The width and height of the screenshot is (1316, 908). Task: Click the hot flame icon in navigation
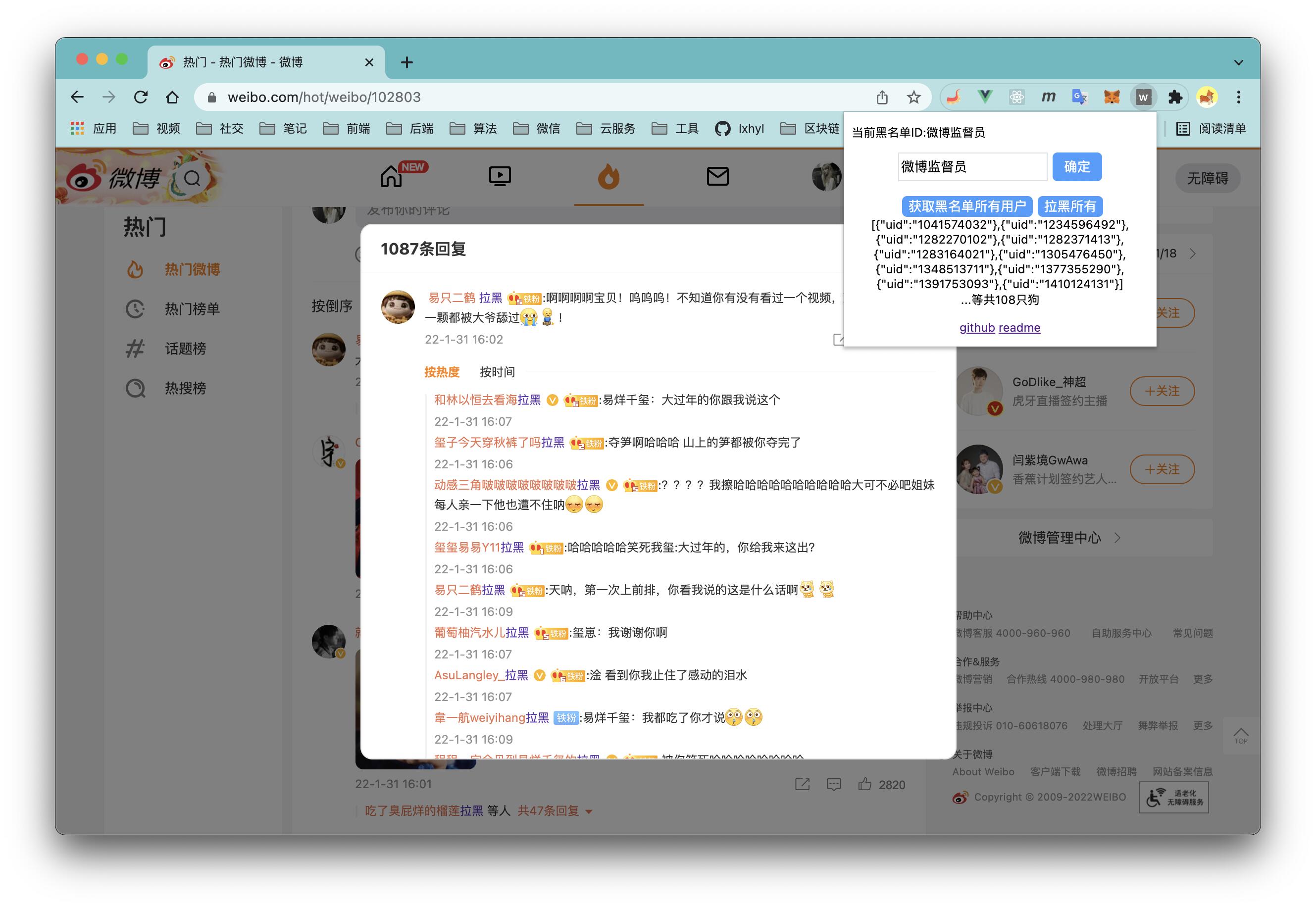608,176
